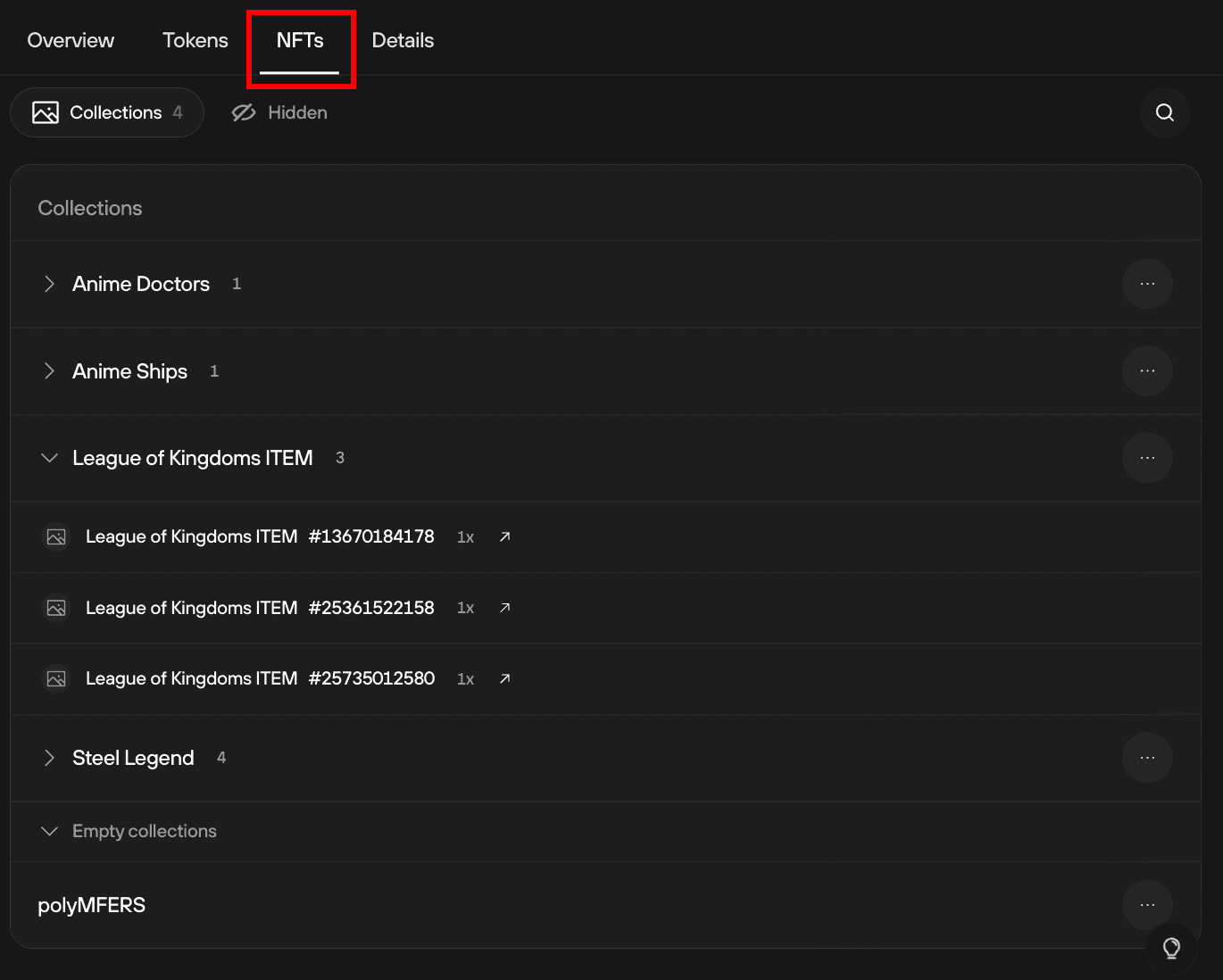Screen dimensions: 1223x980
Task: Open Anime Doctors more options menu
Action: tap(1147, 284)
